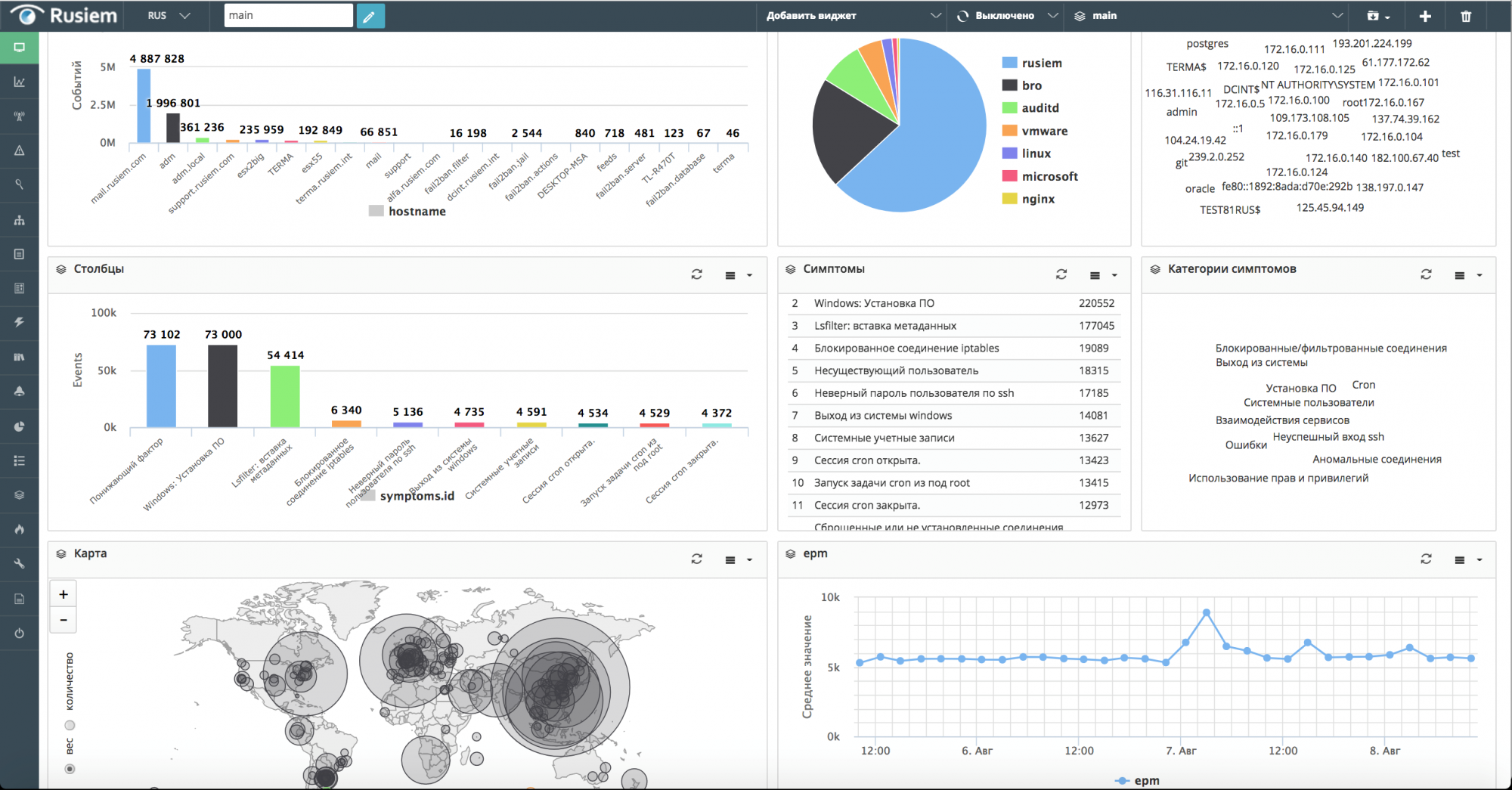Click the 73 102 blue bar in Столбцы chart
Viewport: 1512px width, 790px height.
(161, 386)
